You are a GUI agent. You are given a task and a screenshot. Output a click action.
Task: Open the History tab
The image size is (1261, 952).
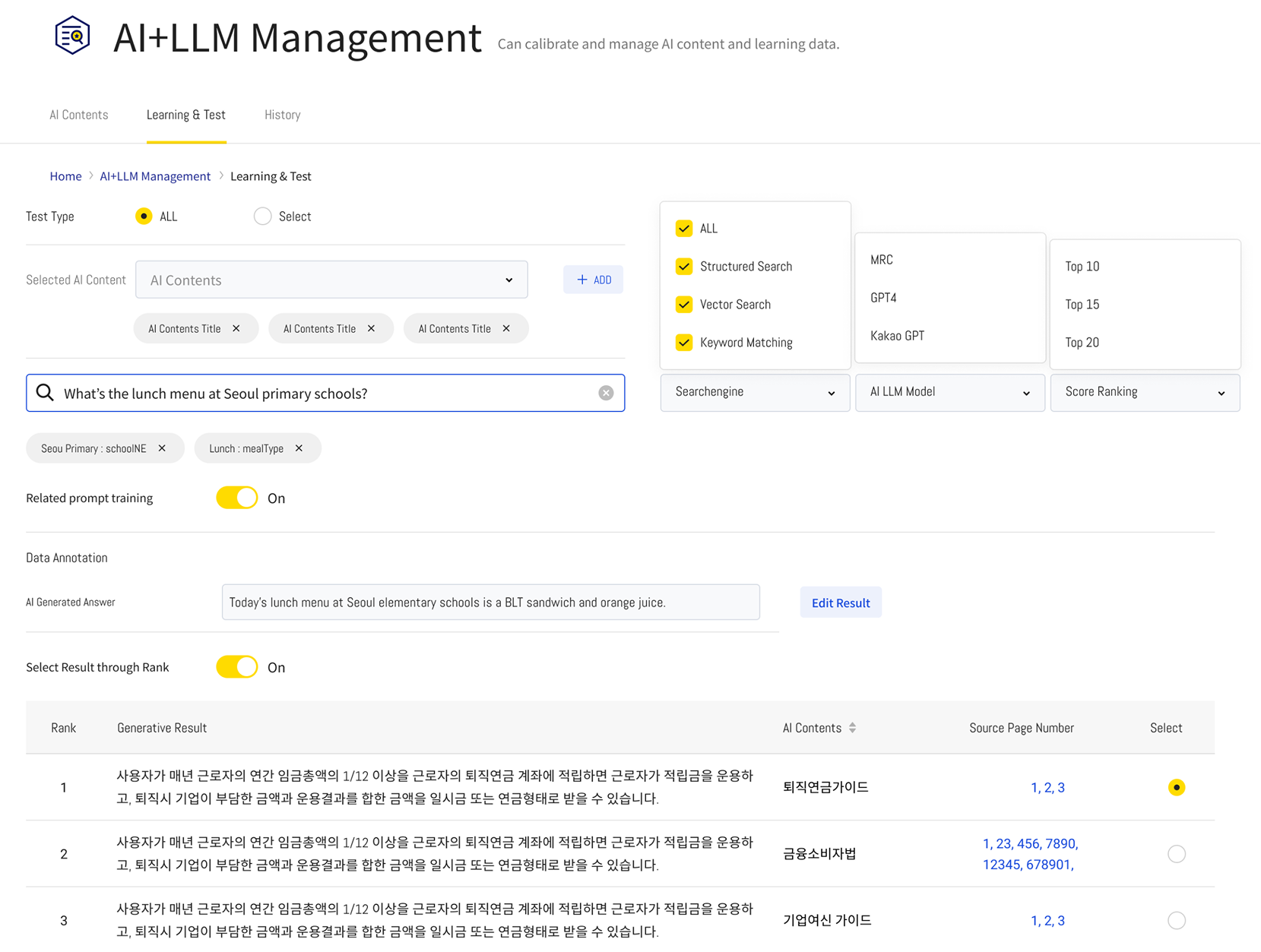click(283, 115)
